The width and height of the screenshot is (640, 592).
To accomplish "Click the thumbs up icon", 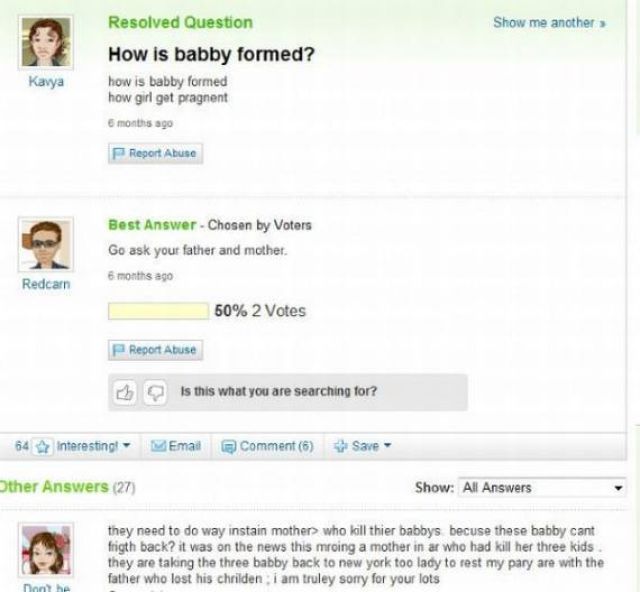I will tap(127, 391).
